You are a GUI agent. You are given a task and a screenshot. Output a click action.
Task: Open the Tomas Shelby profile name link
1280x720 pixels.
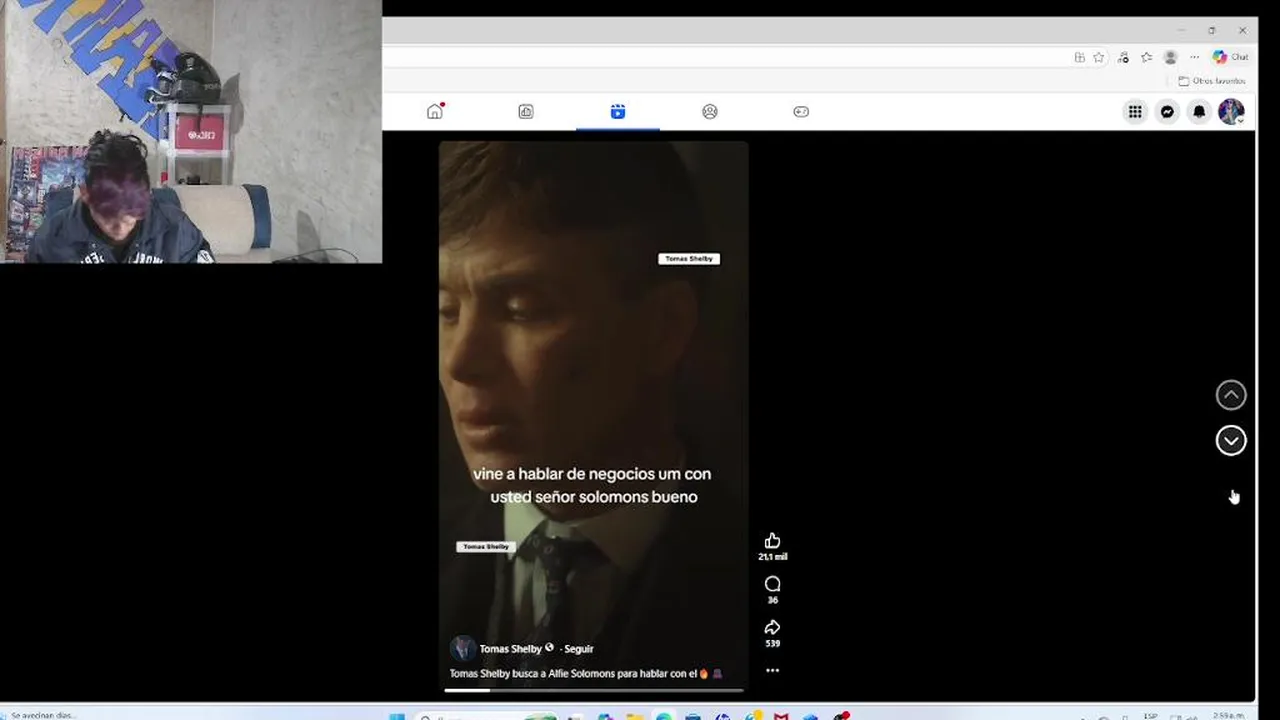click(x=511, y=649)
